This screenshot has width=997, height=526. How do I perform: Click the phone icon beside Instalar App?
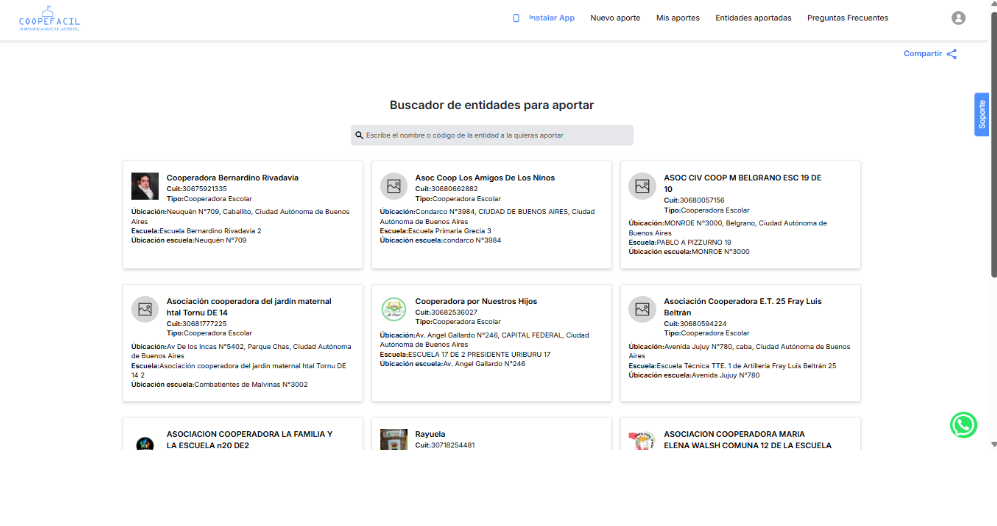516,18
